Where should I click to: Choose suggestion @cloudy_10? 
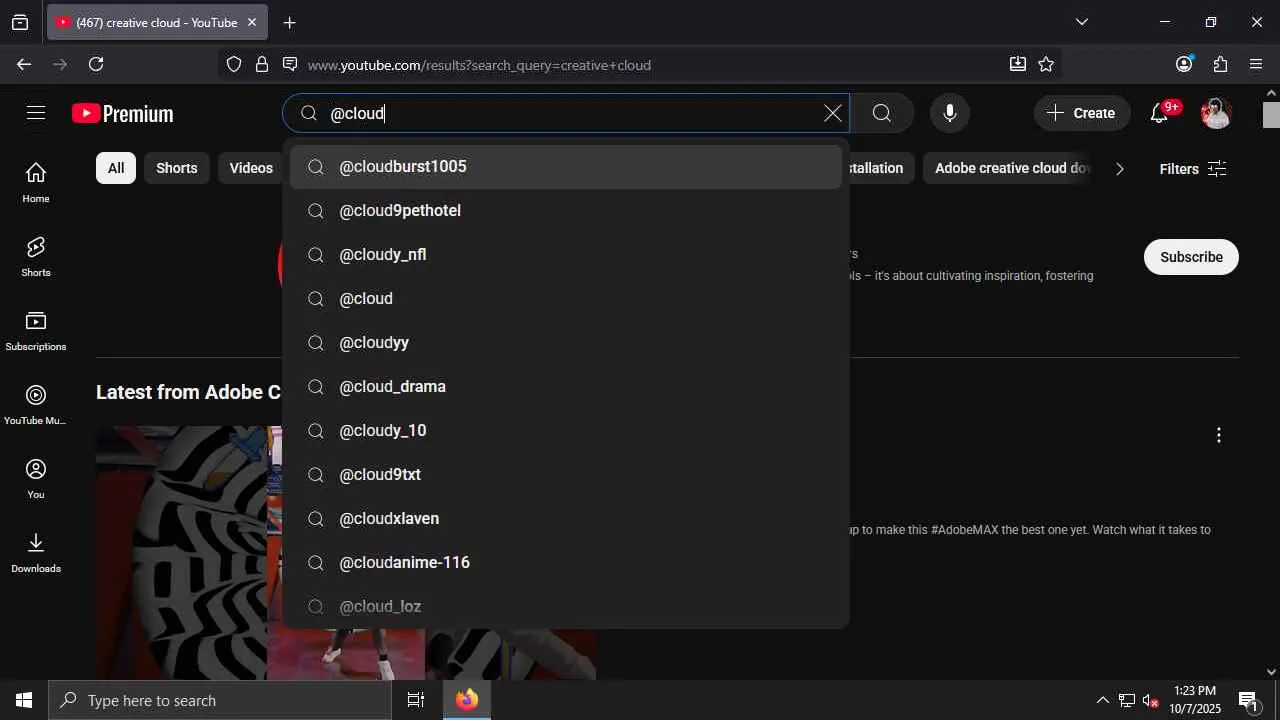coord(566,431)
